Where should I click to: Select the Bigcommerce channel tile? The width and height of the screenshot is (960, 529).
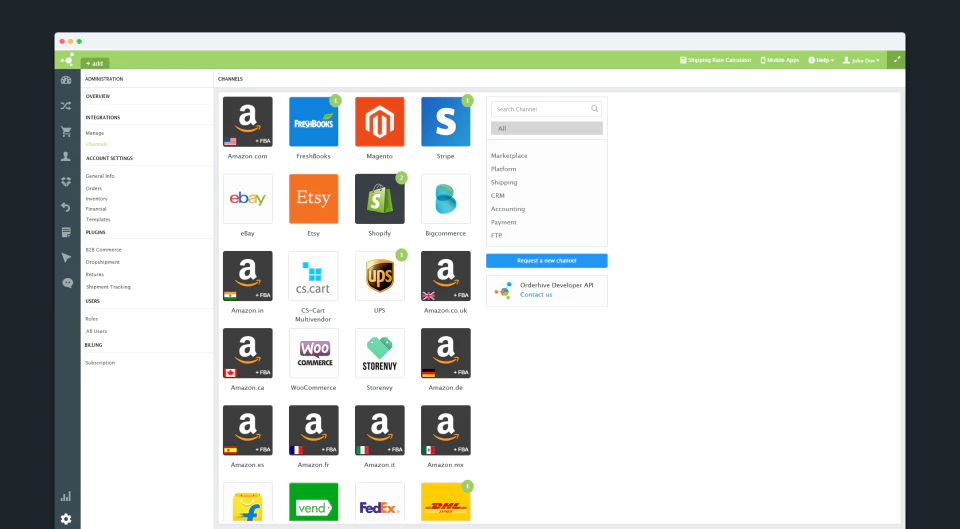click(446, 199)
